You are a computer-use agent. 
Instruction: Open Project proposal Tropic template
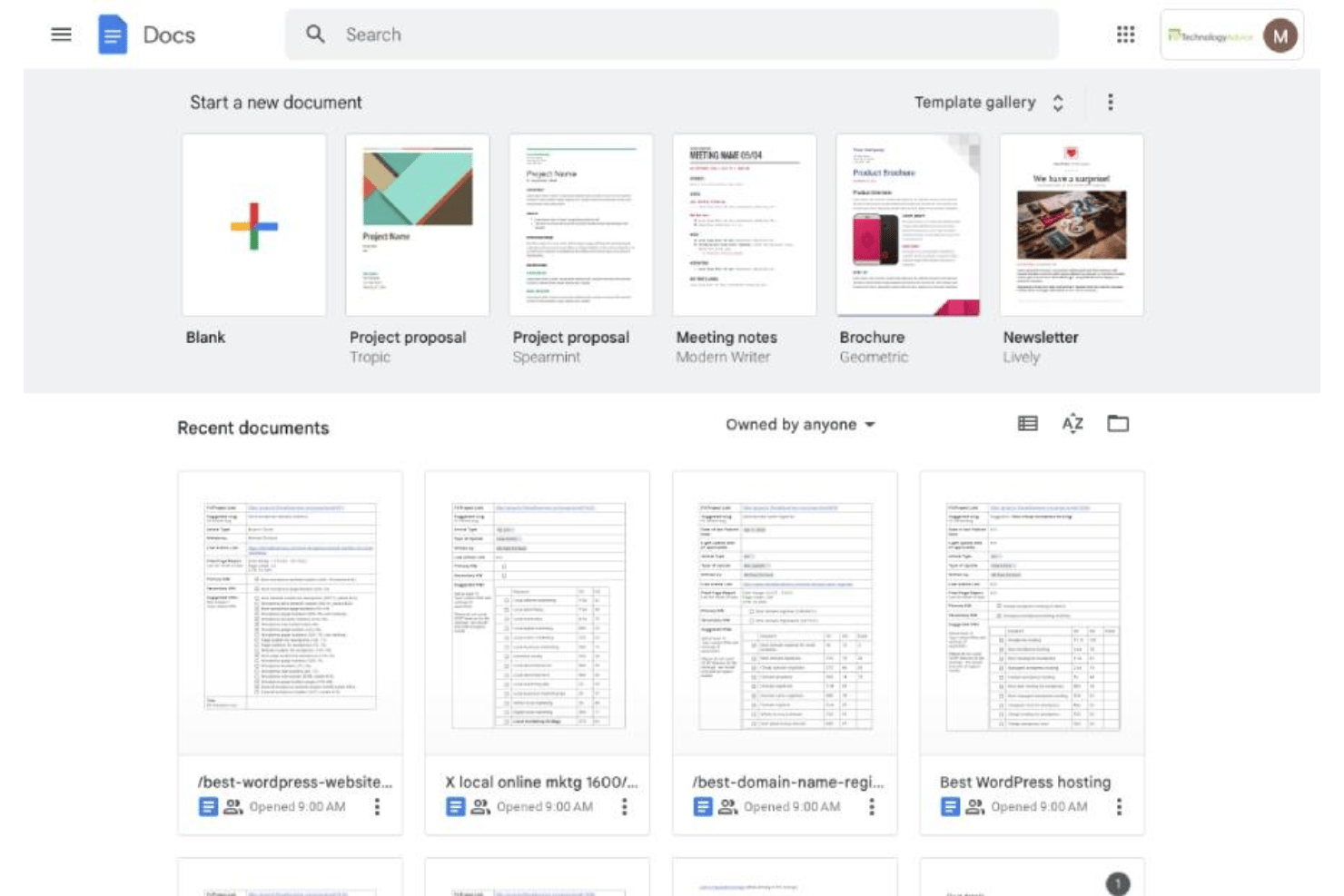coord(418,225)
